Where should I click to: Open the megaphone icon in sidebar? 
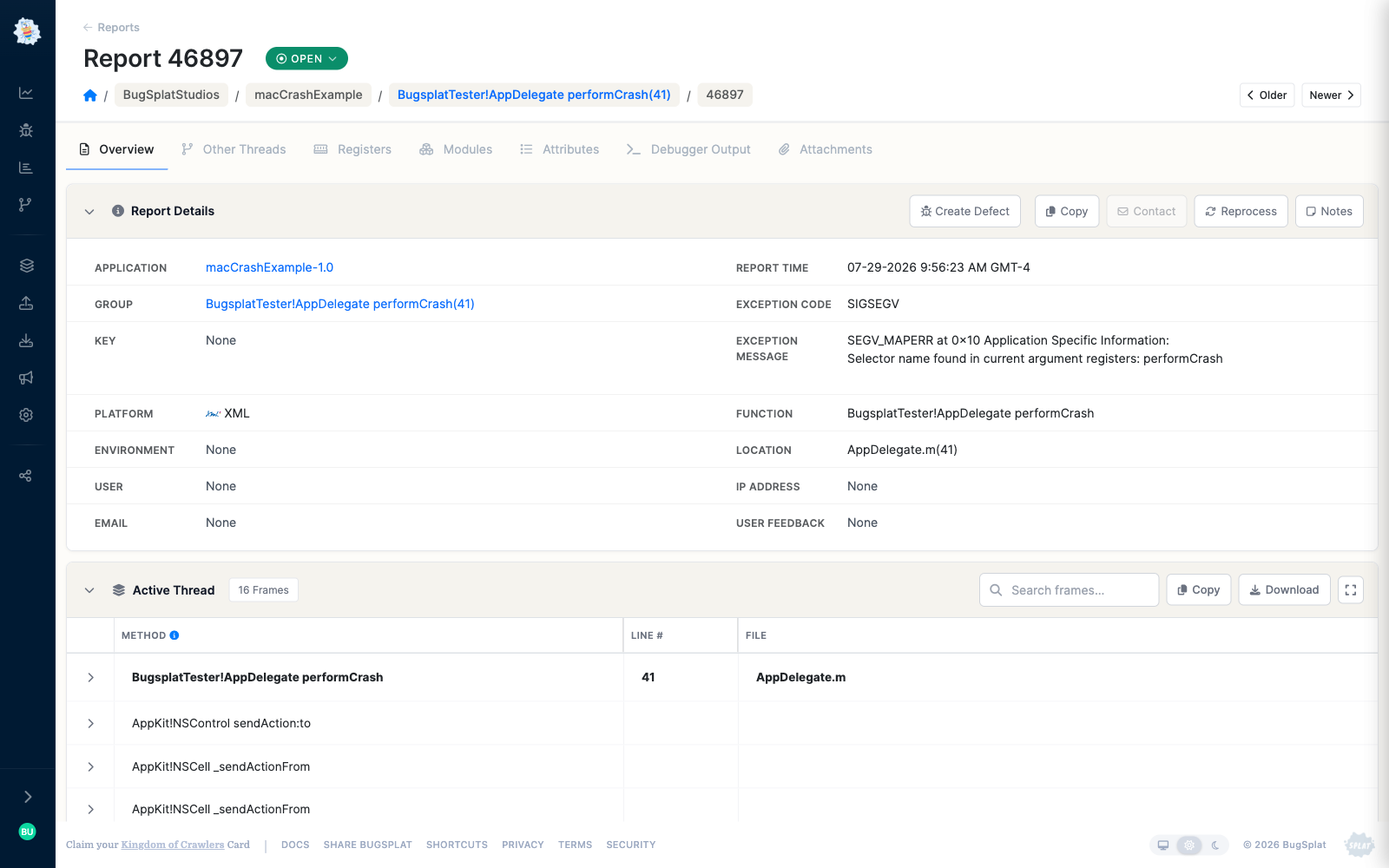pos(26,378)
